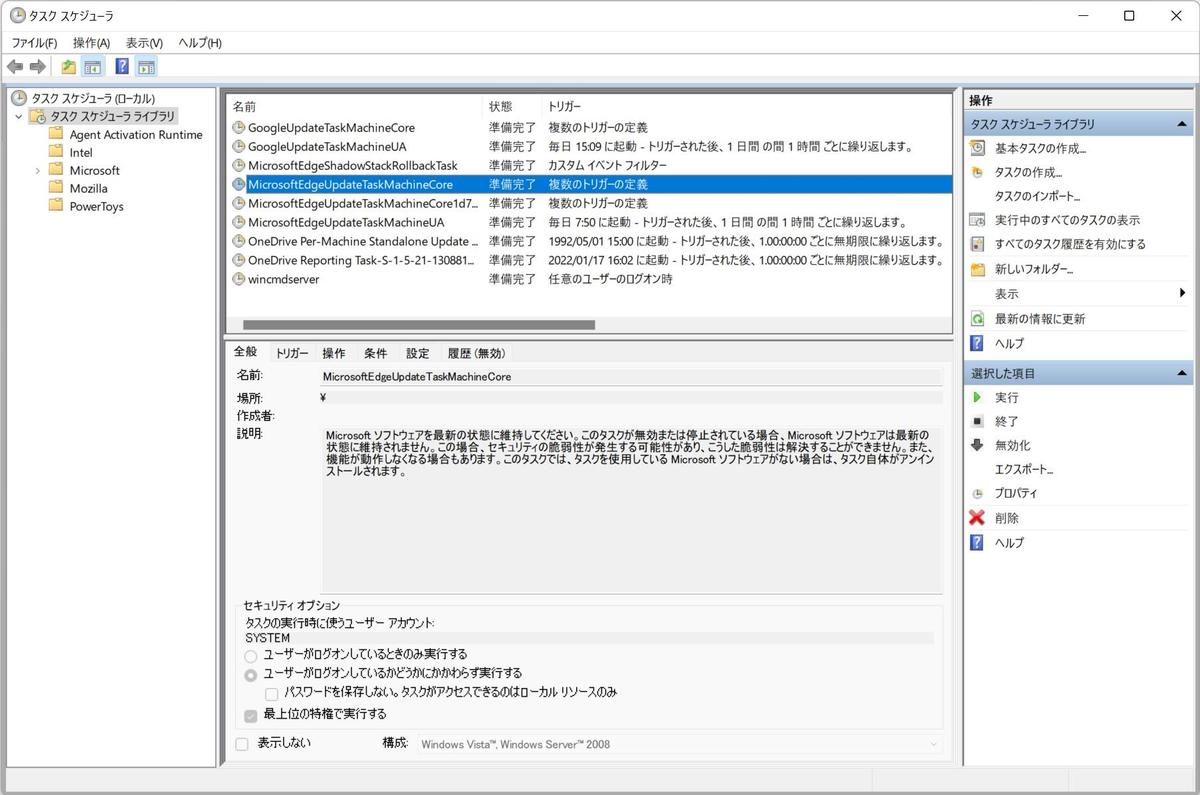Screen dimensions: 1200x795
Task: Sort by the 名前 column header
Action: [355, 106]
